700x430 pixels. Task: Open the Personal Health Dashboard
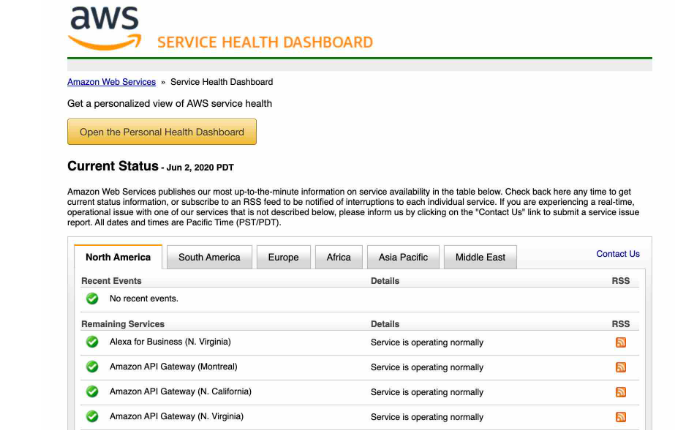162,132
